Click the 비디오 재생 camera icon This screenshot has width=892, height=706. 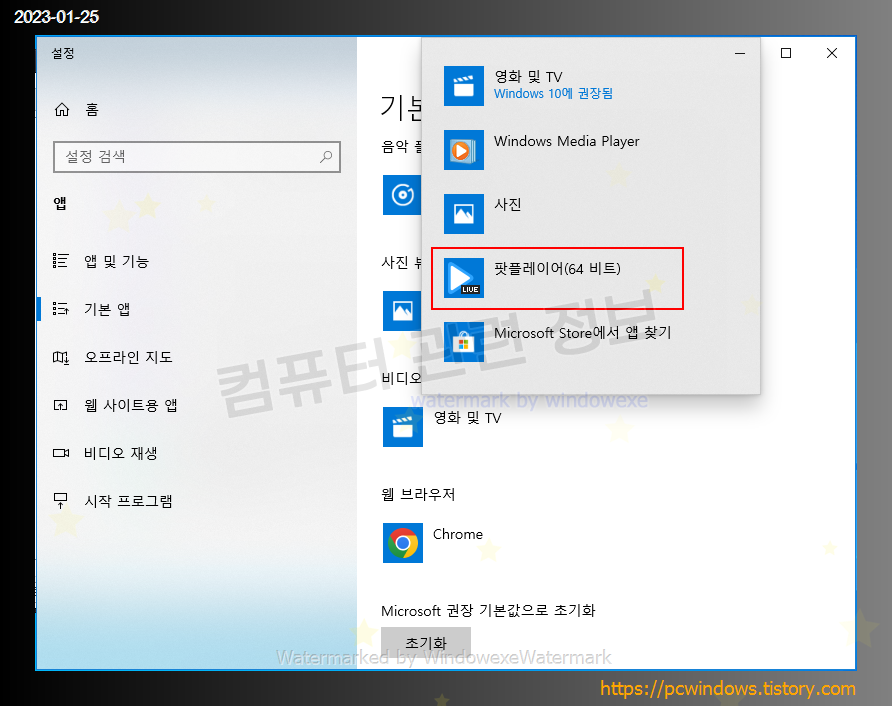(60, 453)
